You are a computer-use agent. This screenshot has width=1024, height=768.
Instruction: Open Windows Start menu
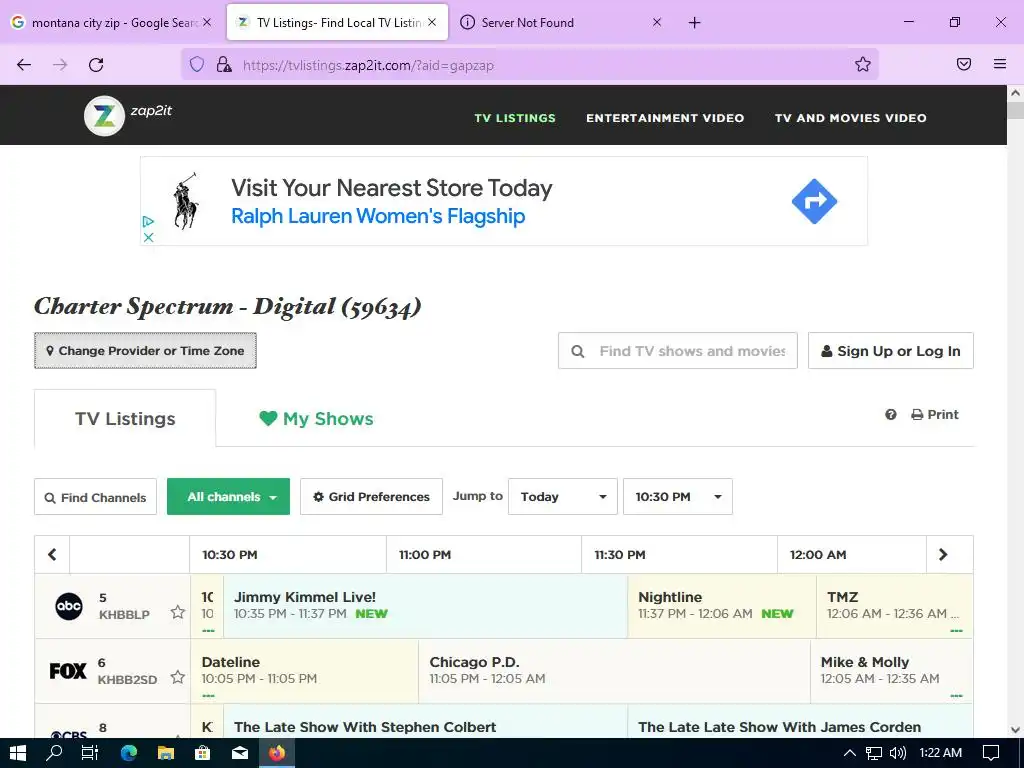click(x=18, y=753)
